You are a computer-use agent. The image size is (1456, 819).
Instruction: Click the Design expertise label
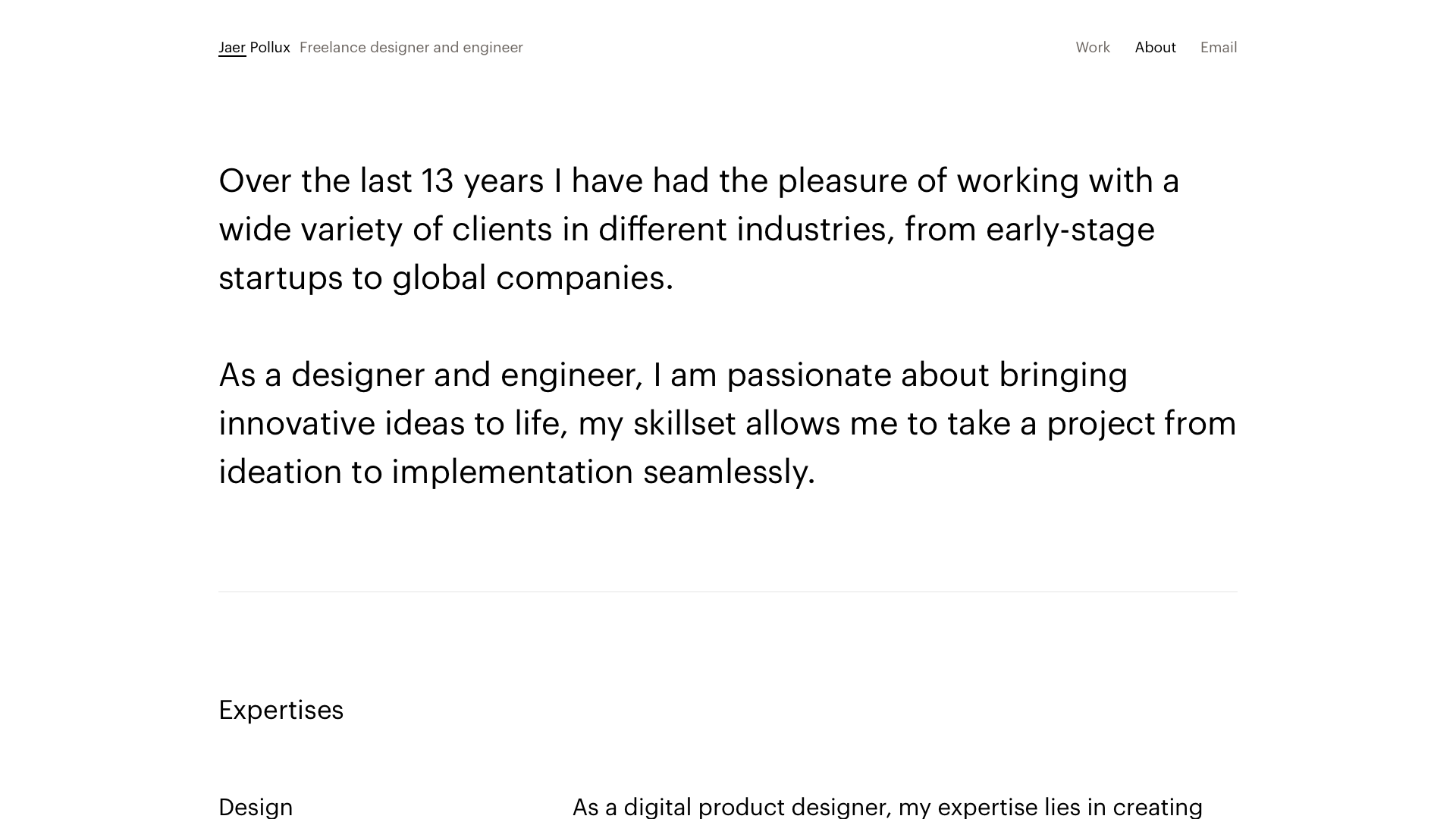tap(256, 807)
